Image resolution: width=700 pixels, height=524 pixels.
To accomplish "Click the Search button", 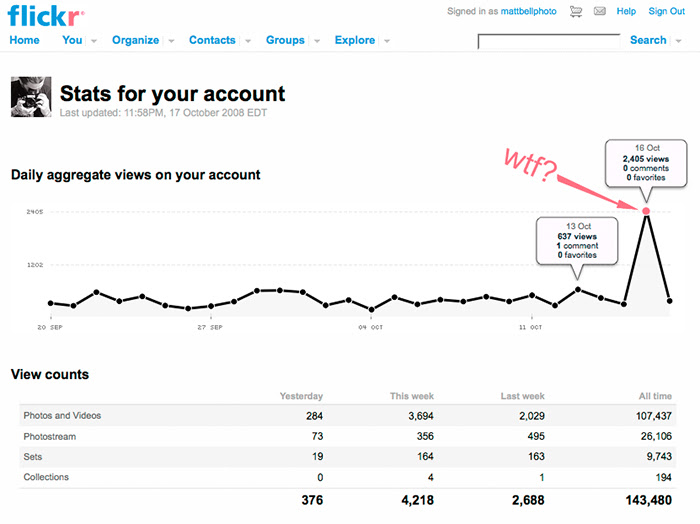I will (x=648, y=40).
